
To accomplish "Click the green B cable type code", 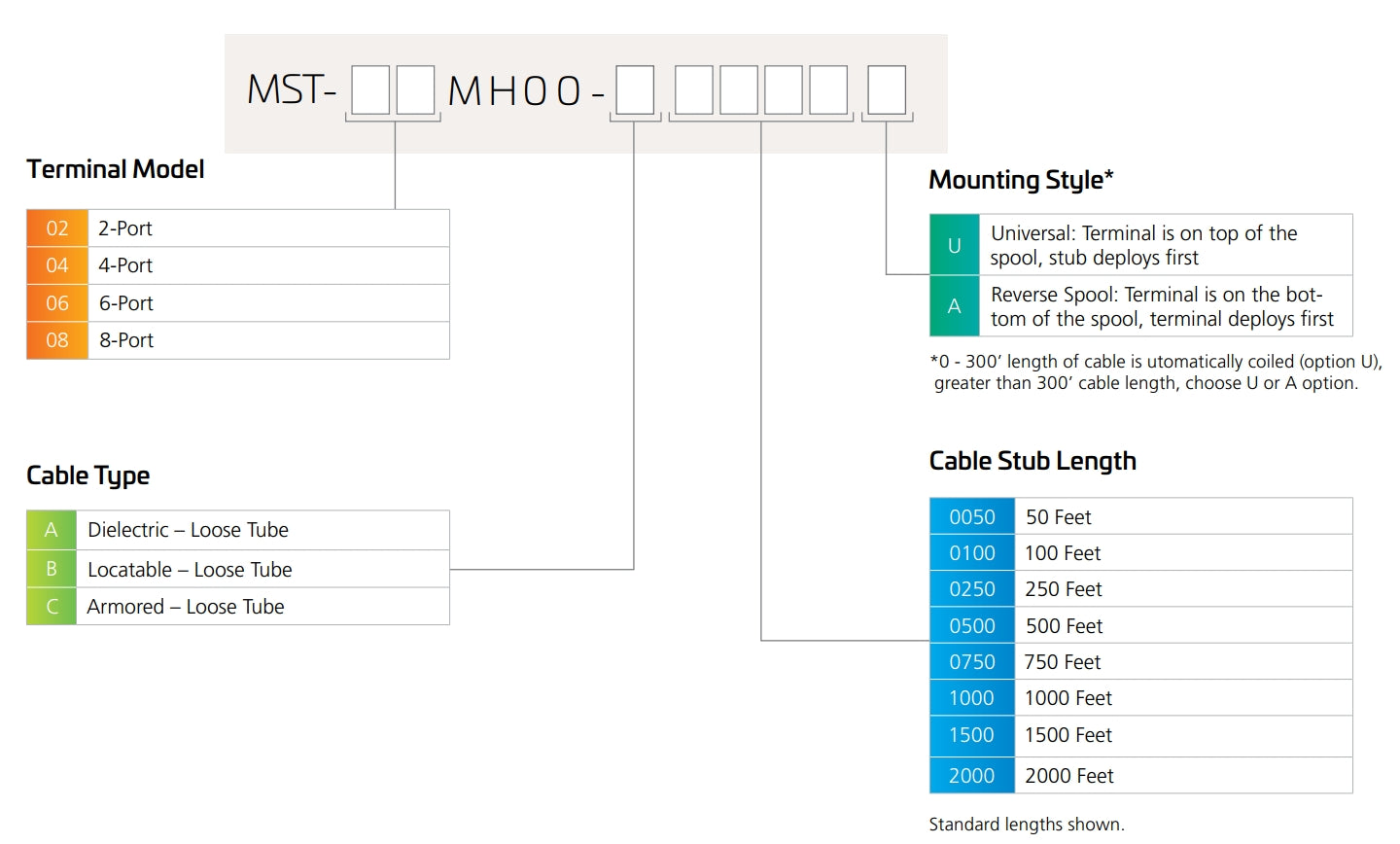I will (x=52, y=569).
